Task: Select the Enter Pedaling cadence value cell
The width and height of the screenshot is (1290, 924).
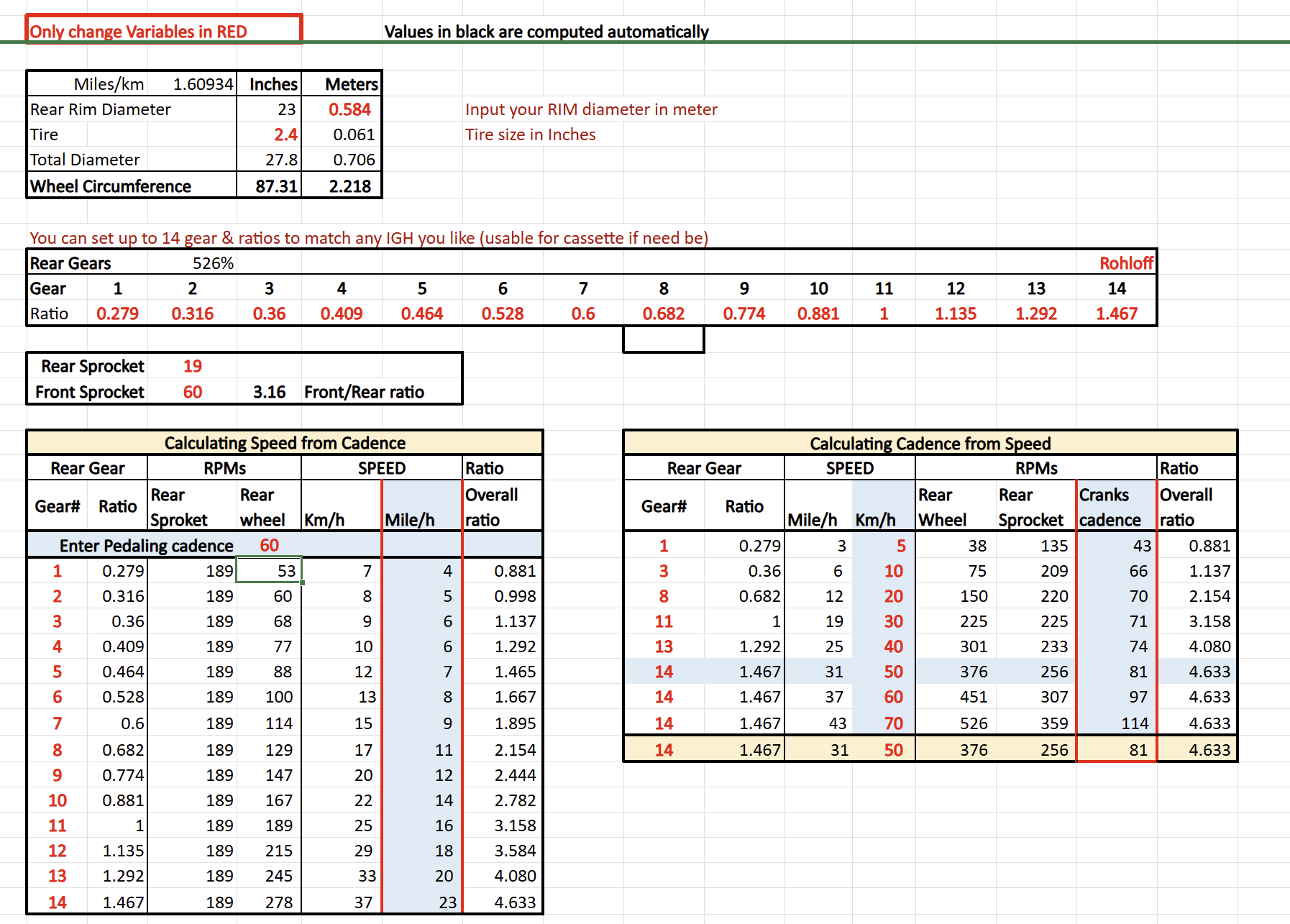Action: click(x=269, y=545)
